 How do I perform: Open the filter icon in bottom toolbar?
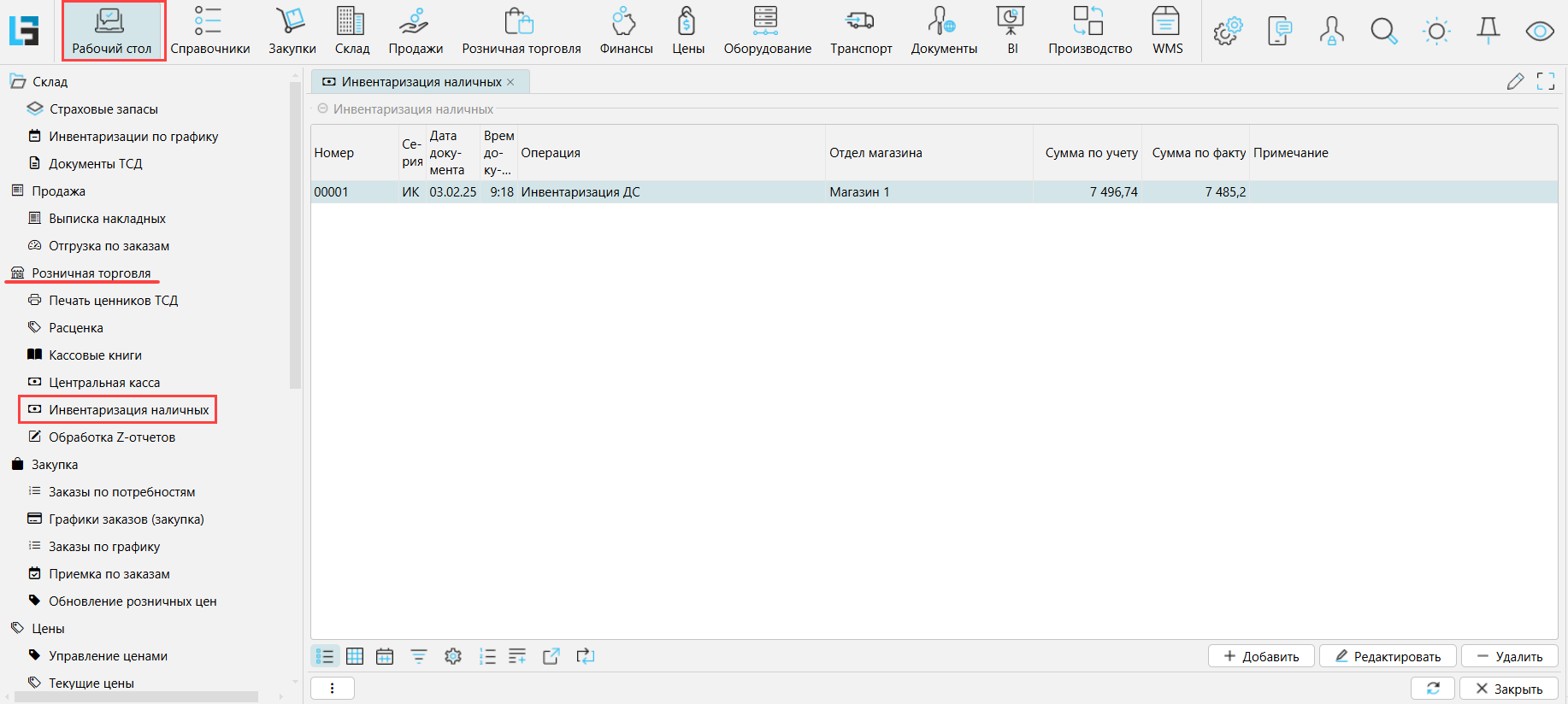[x=419, y=656]
